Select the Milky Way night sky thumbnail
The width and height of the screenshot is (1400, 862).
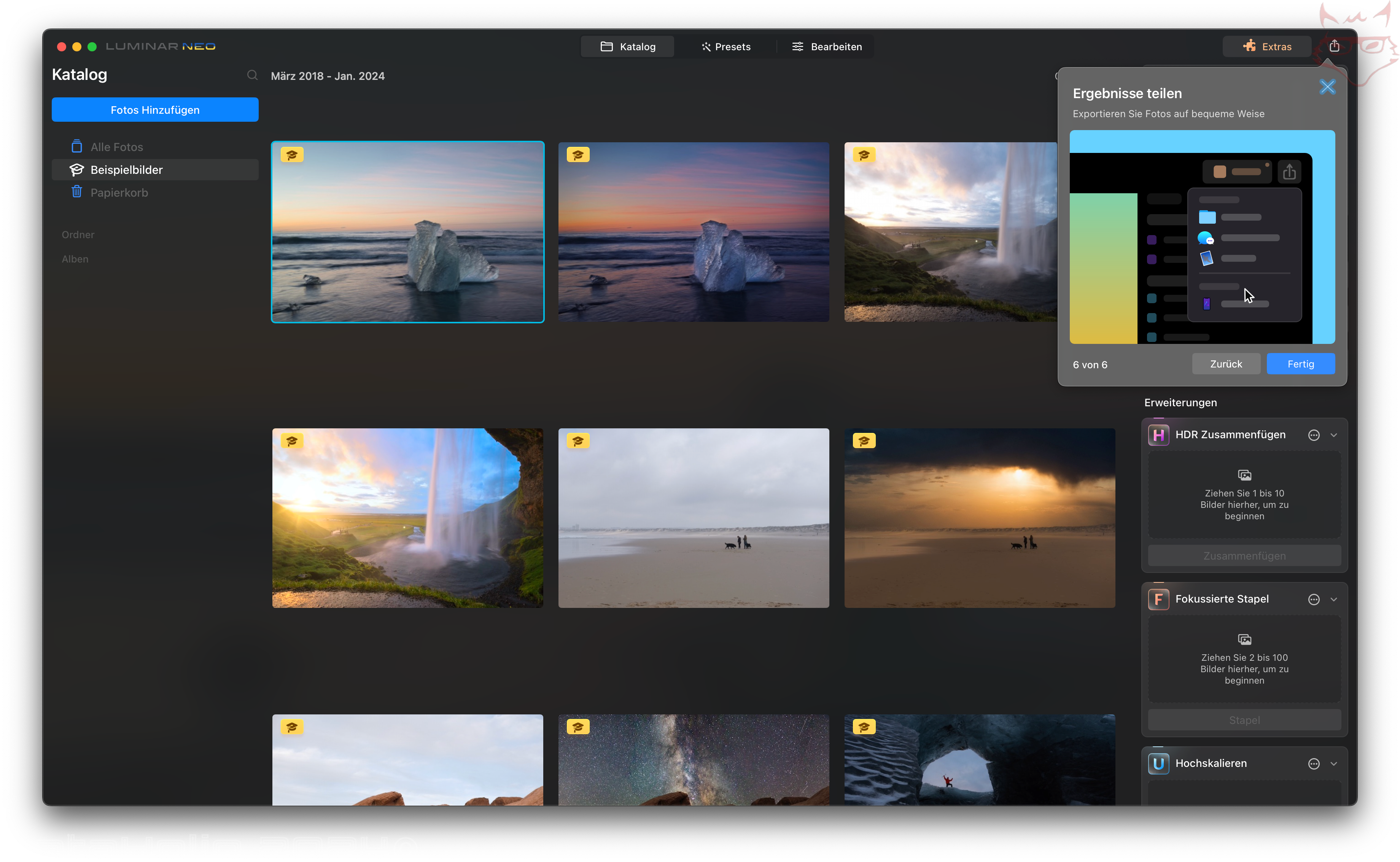(x=694, y=760)
